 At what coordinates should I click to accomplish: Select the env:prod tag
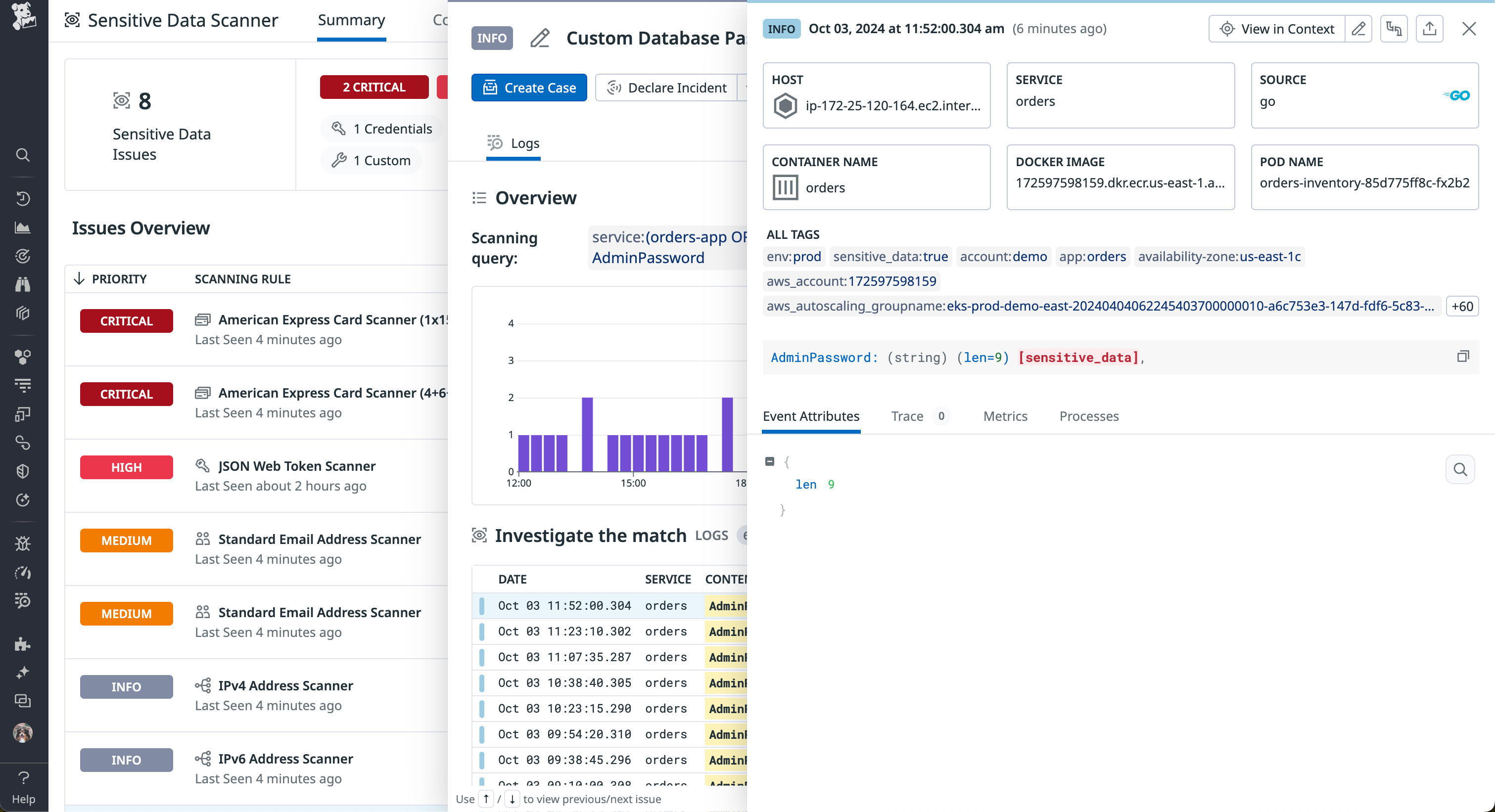click(x=794, y=256)
